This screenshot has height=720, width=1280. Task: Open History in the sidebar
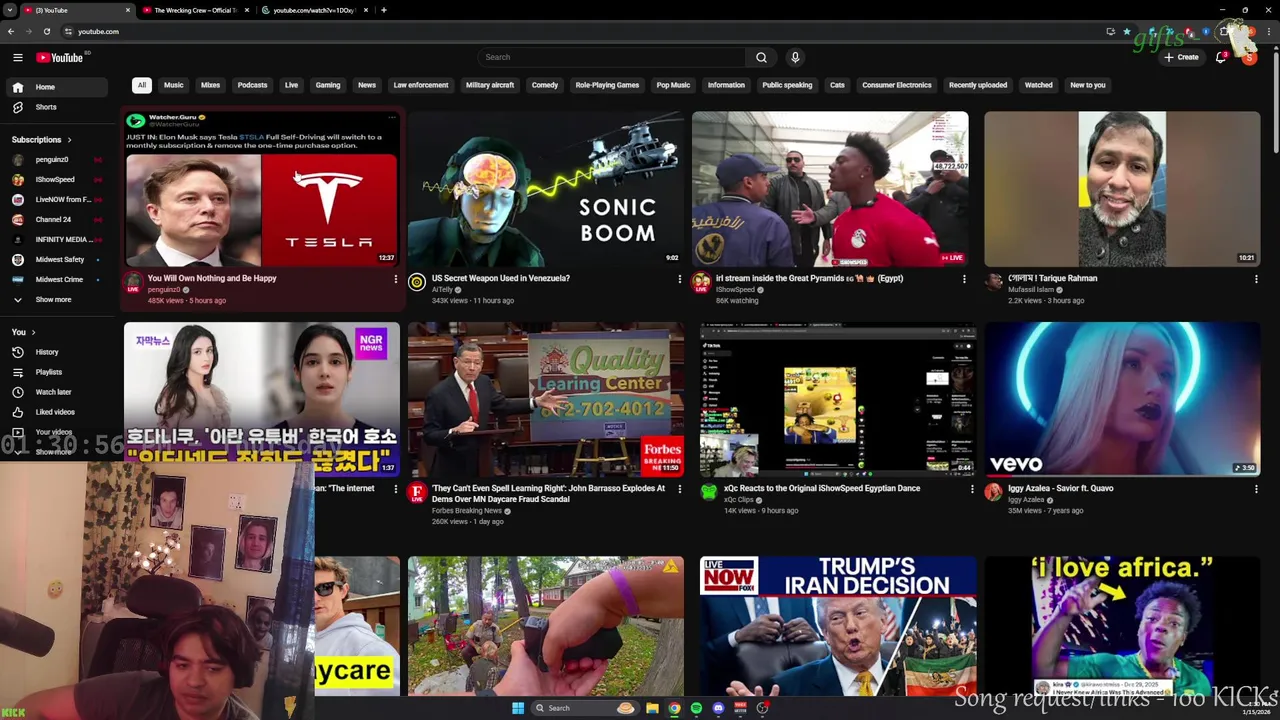55,352
